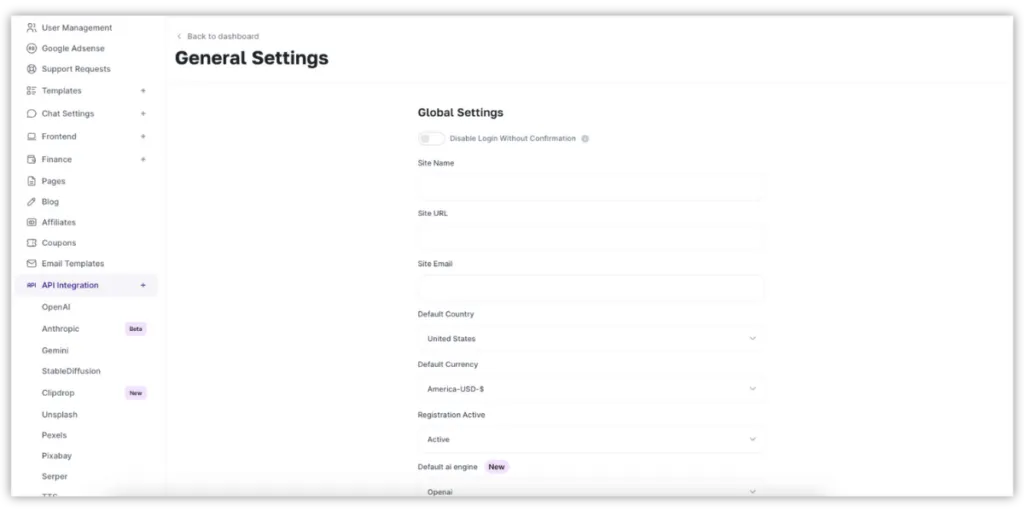Click the Pages document icon

(31, 181)
